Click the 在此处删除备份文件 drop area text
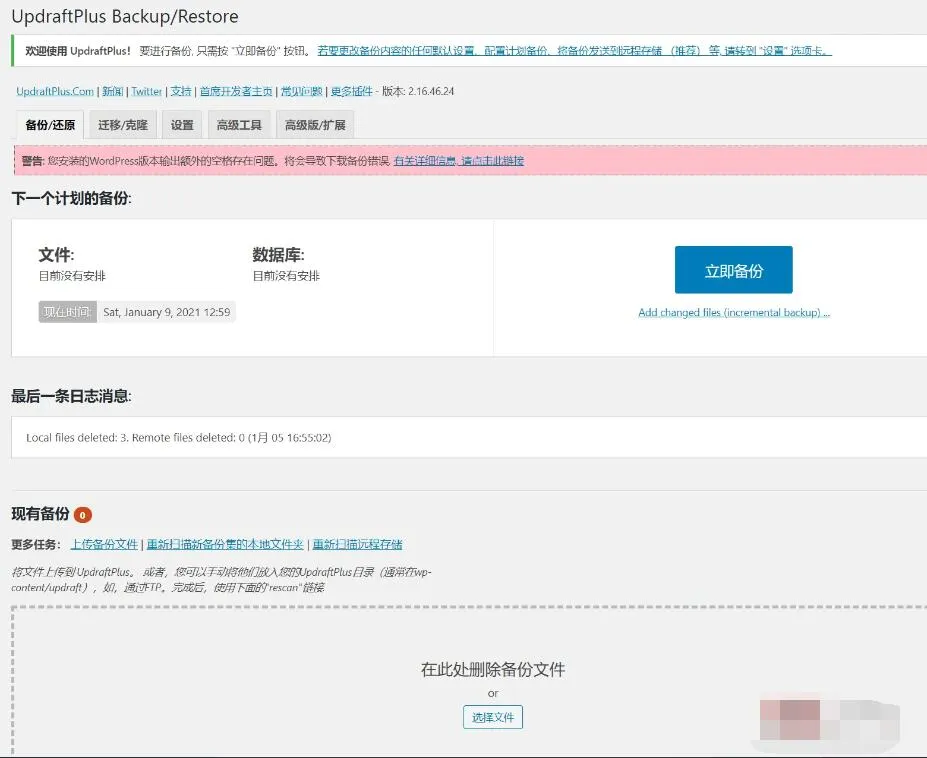The width and height of the screenshot is (927, 758). (x=492, y=669)
